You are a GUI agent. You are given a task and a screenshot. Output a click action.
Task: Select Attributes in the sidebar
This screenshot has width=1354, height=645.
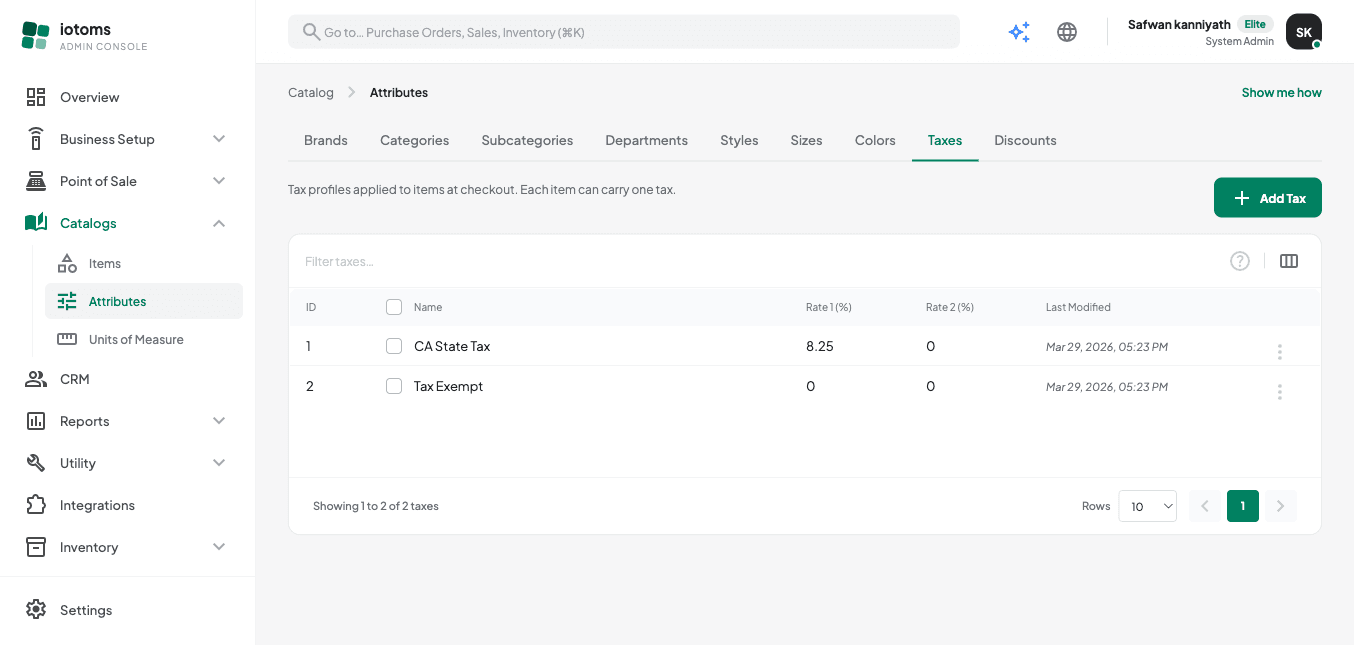pyautogui.click(x=144, y=301)
